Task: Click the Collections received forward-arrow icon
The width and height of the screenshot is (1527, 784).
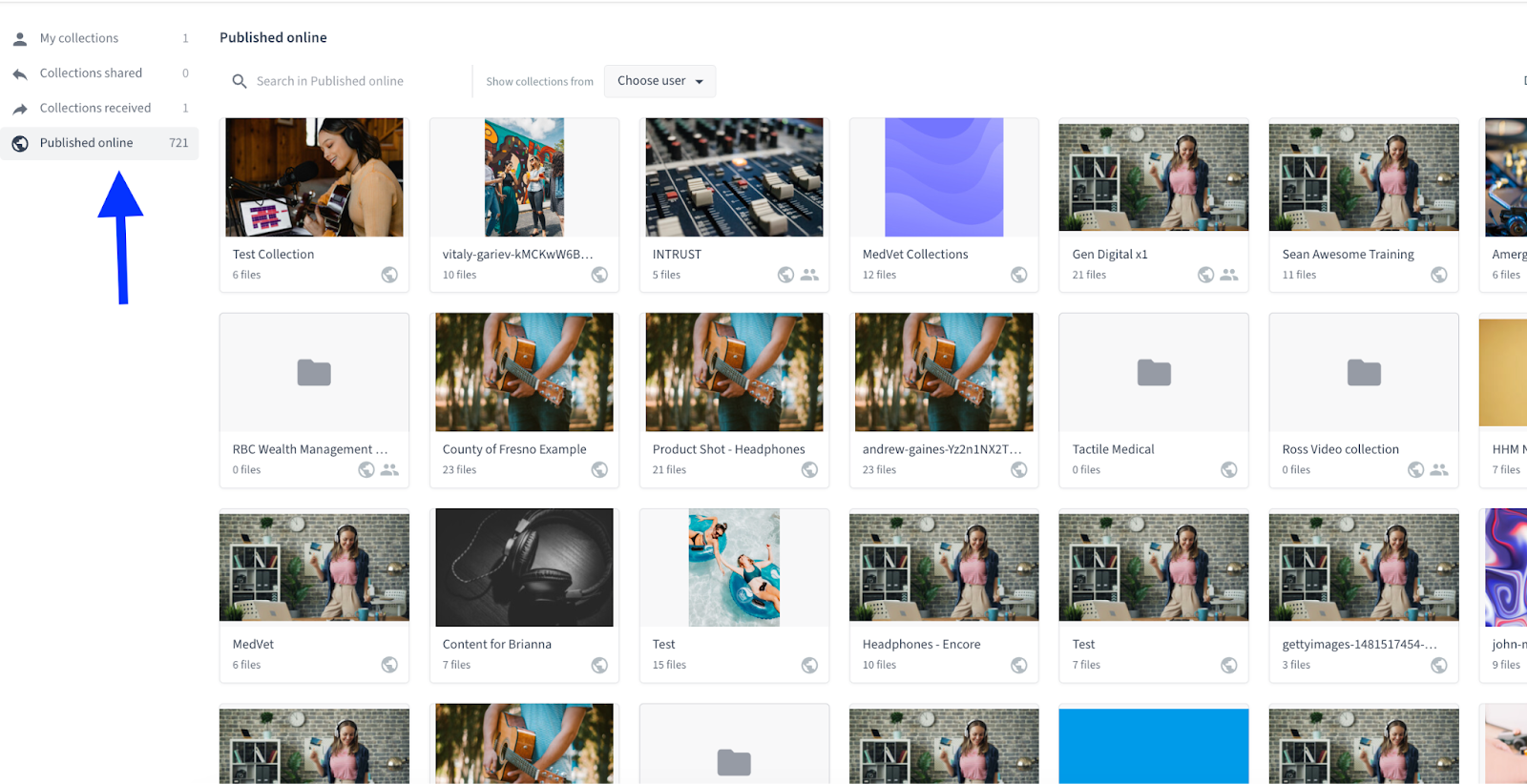Action: click(x=20, y=109)
